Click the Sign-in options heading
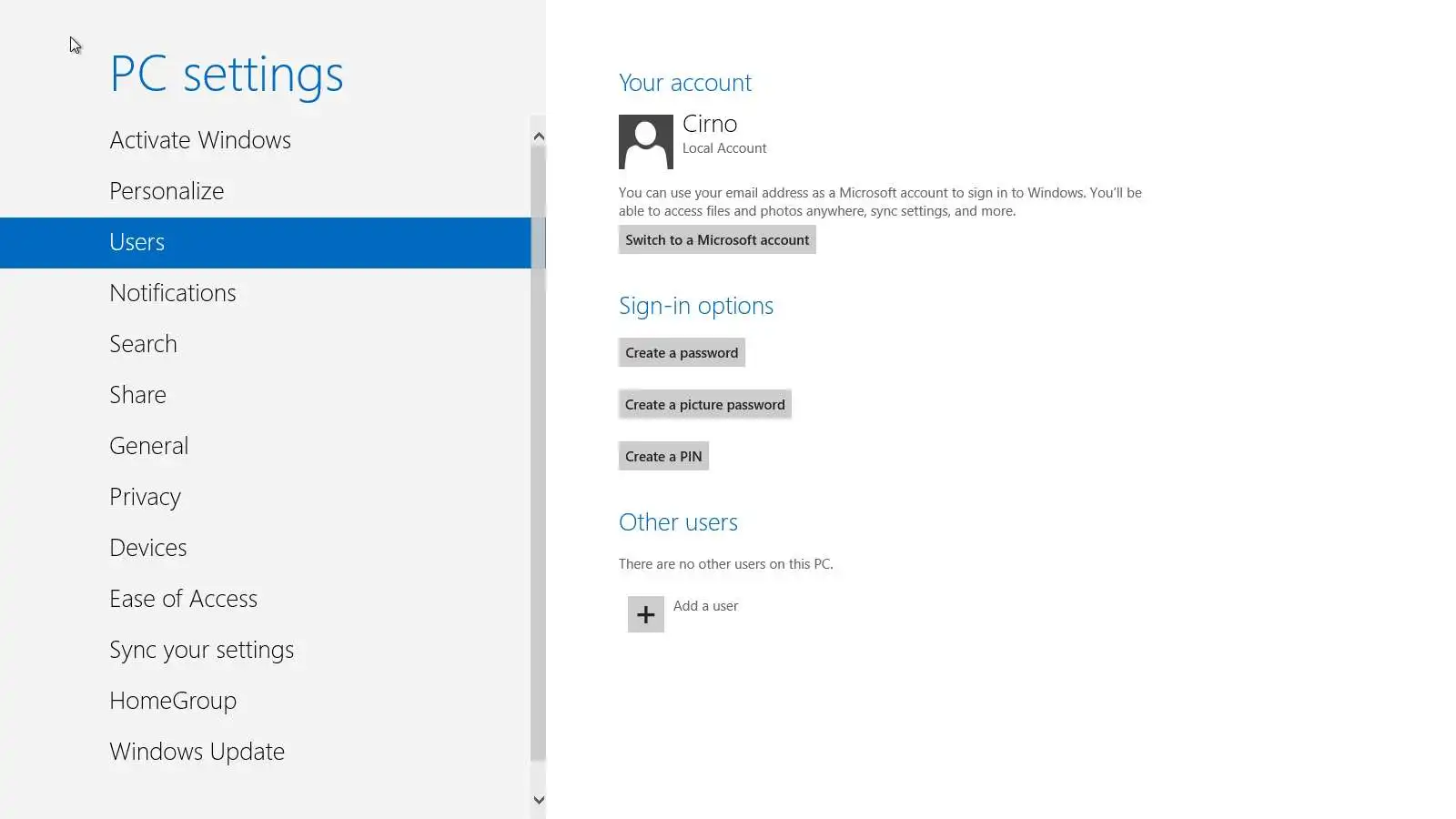The height and width of the screenshot is (819, 1456). [696, 306]
